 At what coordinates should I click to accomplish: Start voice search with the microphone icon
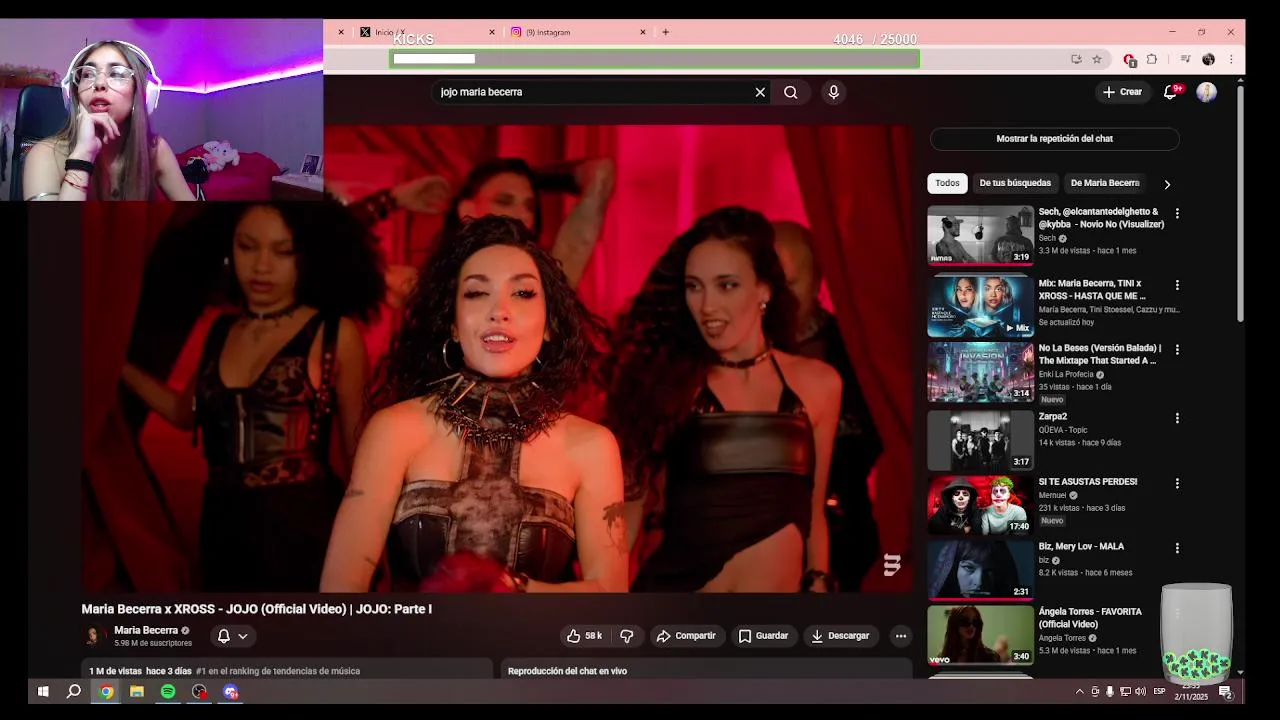833,92
